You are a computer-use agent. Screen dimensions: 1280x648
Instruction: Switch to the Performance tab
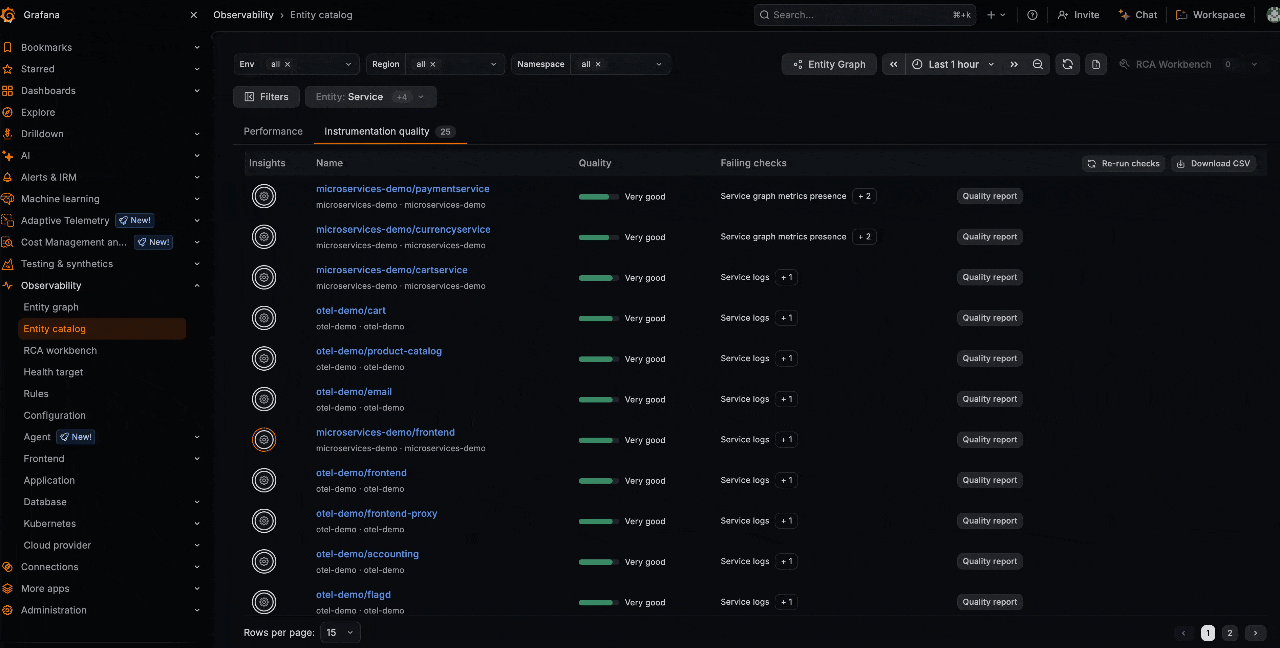(273, 131)
